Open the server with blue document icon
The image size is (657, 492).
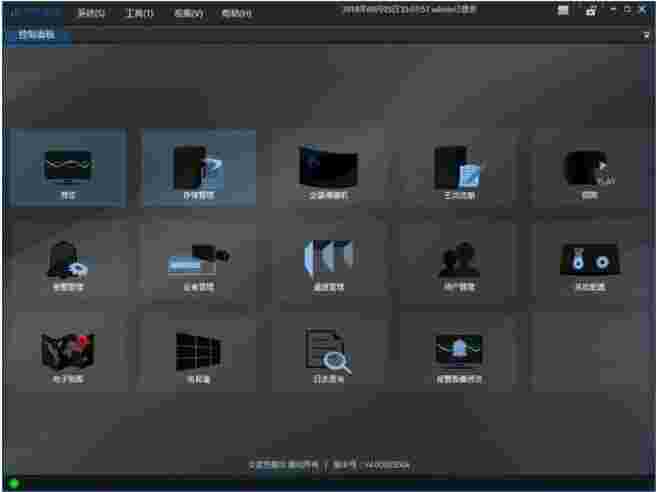(459, 168)
